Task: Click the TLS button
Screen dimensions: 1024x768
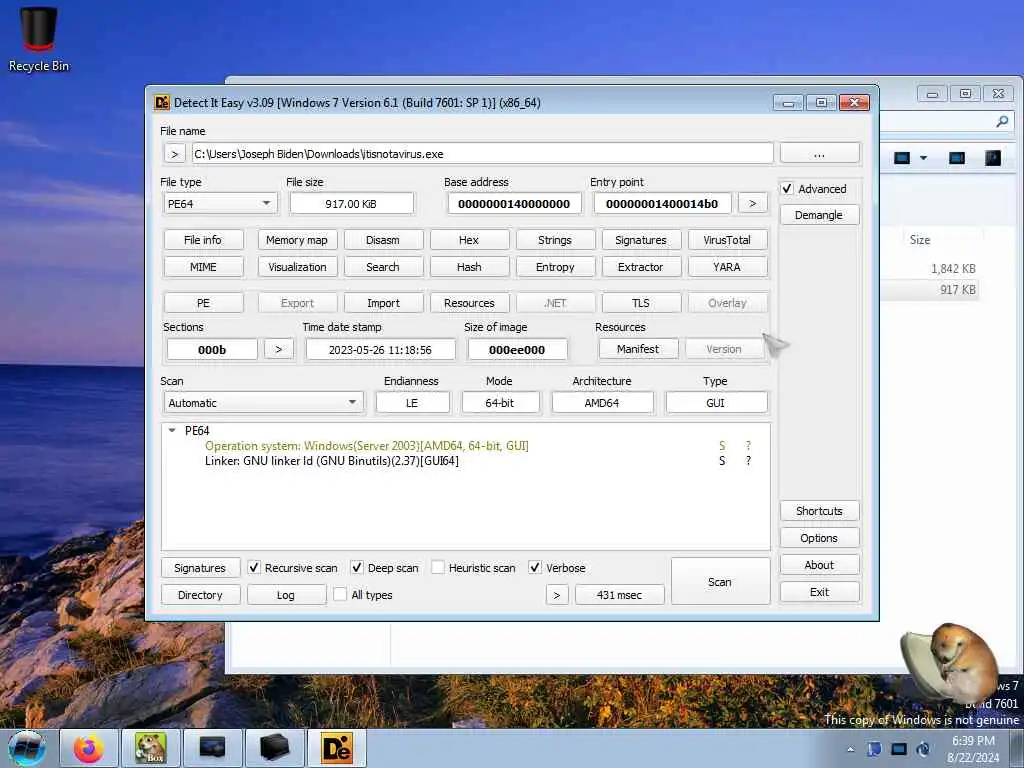Action: point(641,303)
